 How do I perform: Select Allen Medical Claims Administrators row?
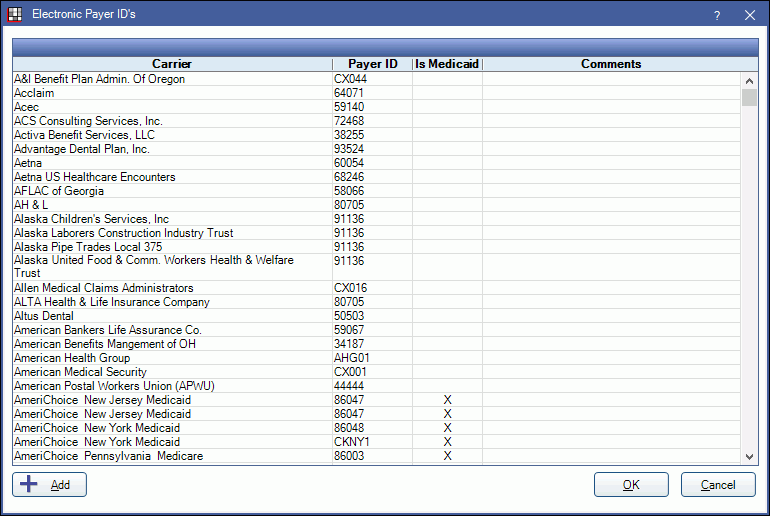[377, 288]
